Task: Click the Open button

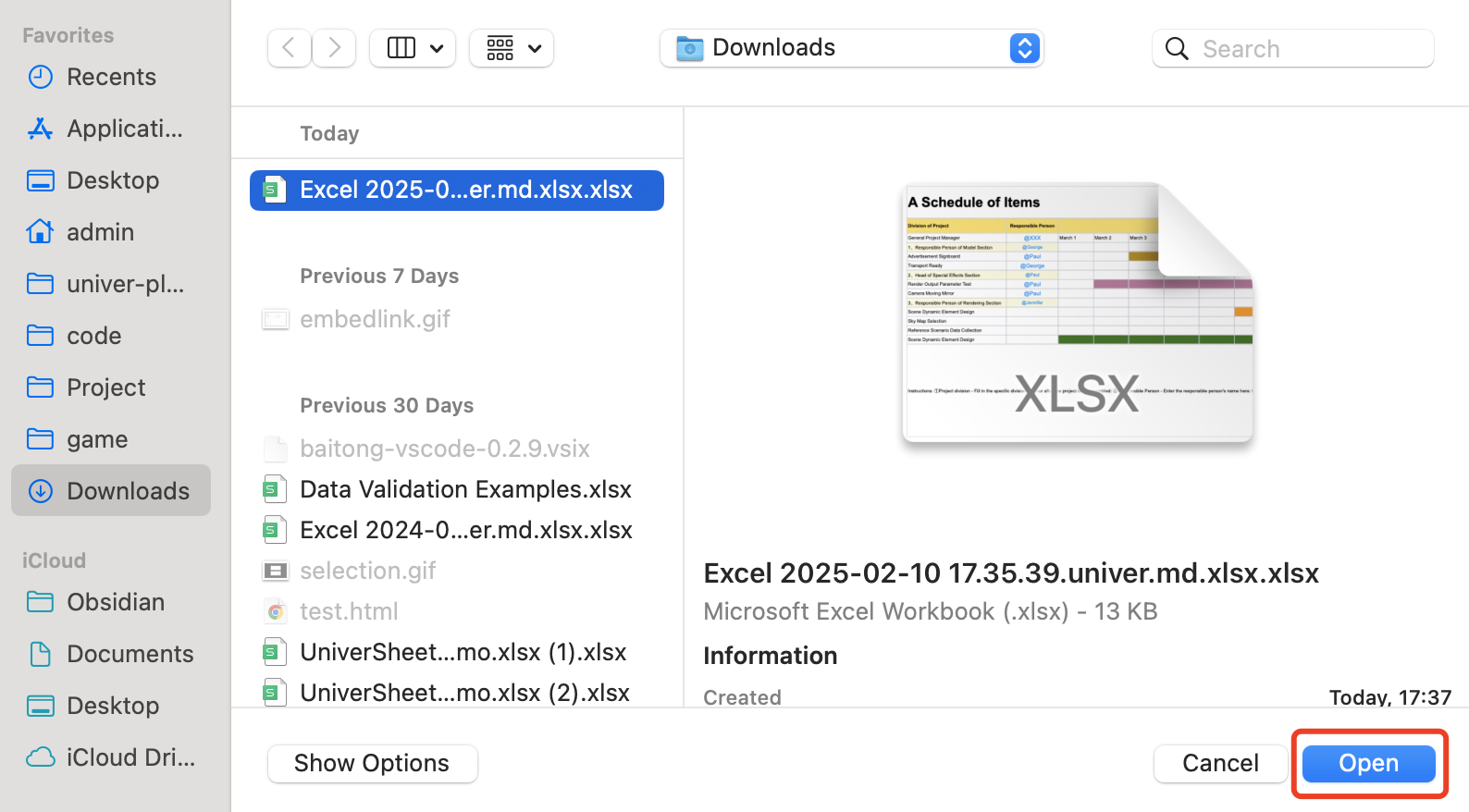Action: (x=1368, y=763)
